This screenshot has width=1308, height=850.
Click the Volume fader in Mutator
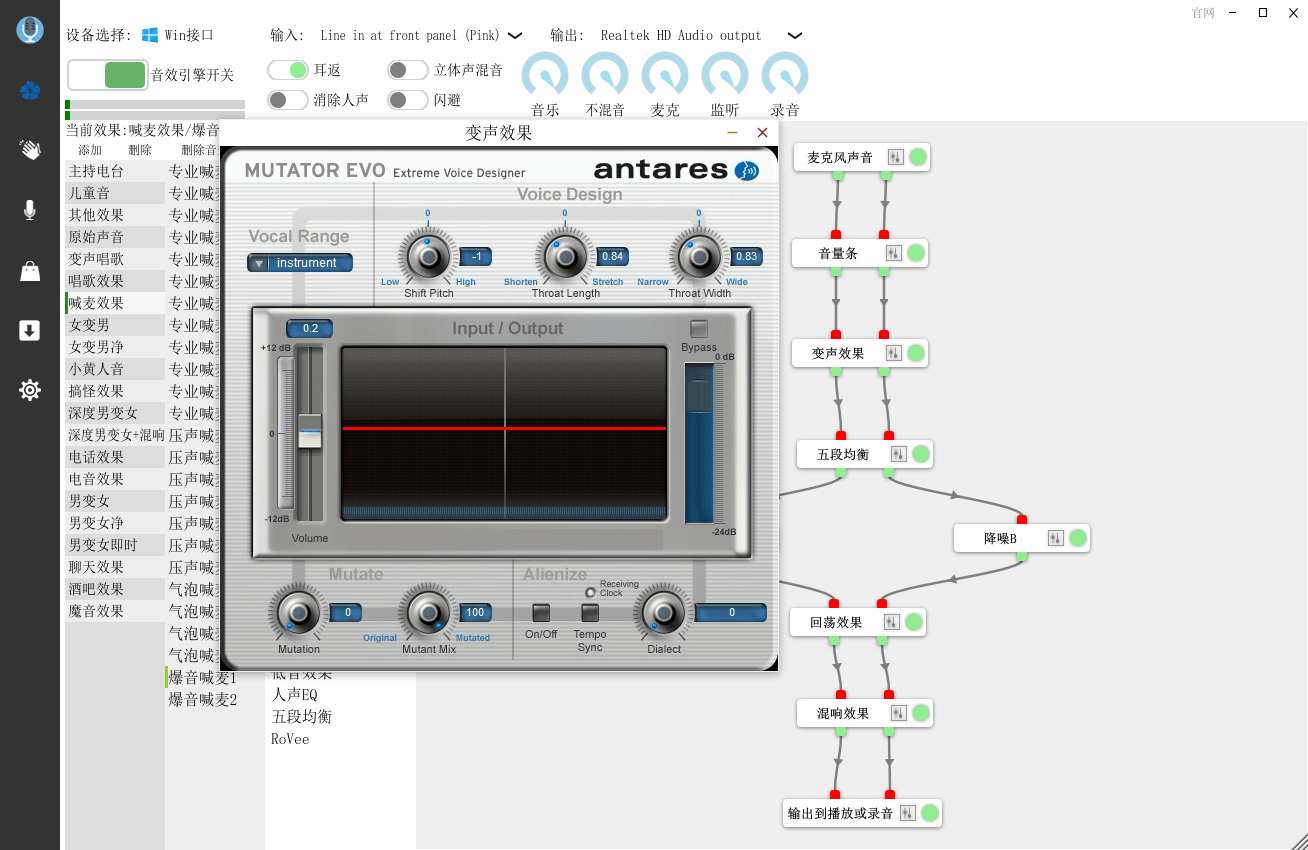click(310, 431)
